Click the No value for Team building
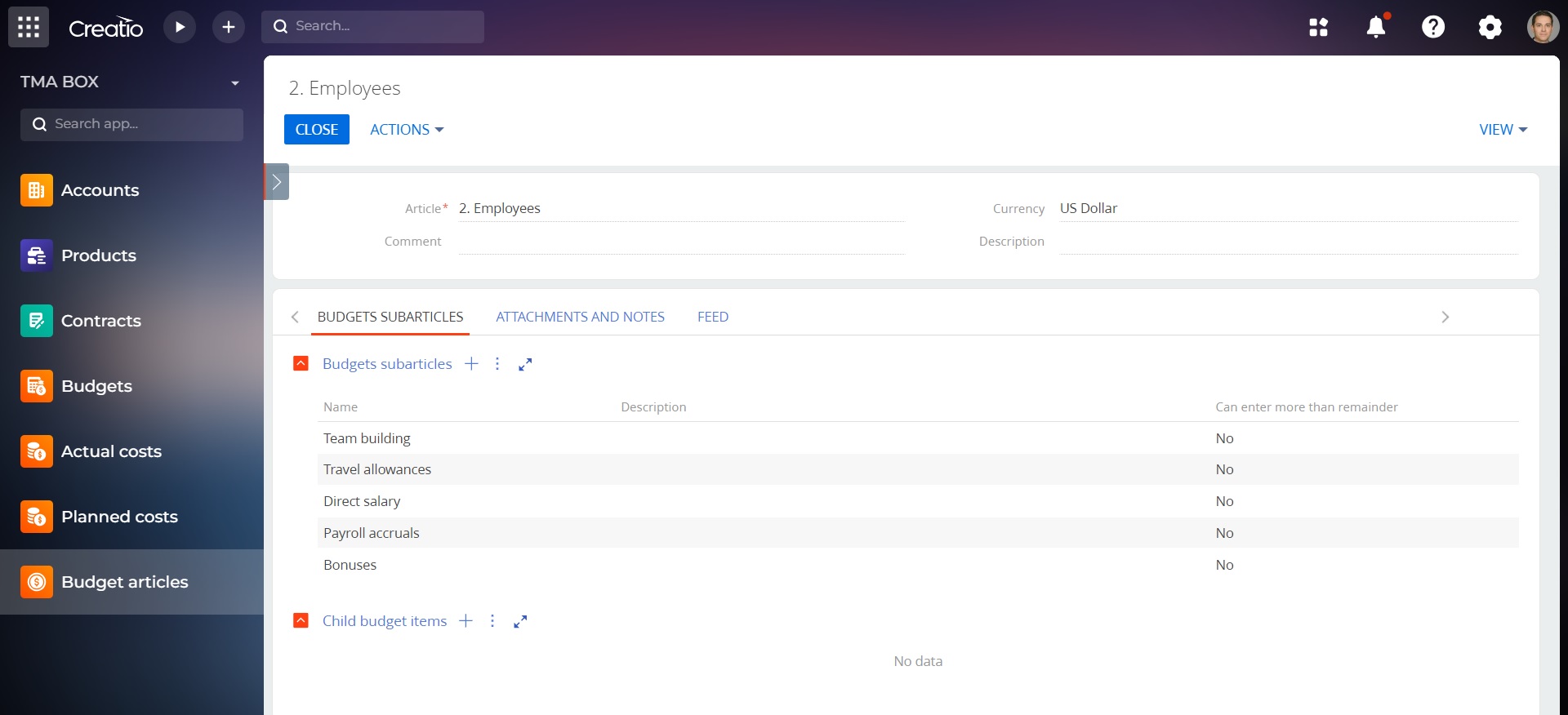 tap(1224, 438)
